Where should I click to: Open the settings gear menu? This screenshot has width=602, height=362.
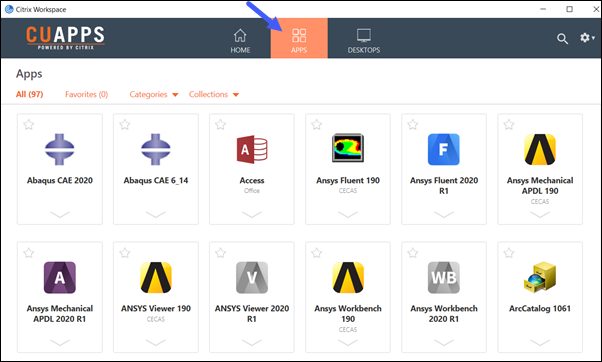(587, 38)
